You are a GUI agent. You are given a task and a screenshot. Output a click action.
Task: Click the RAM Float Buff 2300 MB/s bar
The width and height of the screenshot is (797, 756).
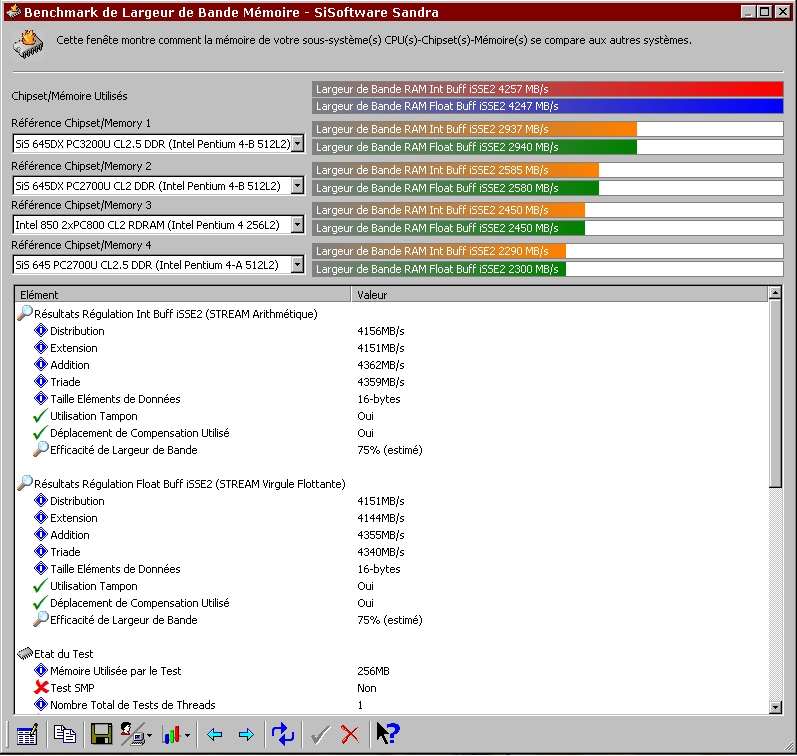pyautogui.click(x=439, y=269)
